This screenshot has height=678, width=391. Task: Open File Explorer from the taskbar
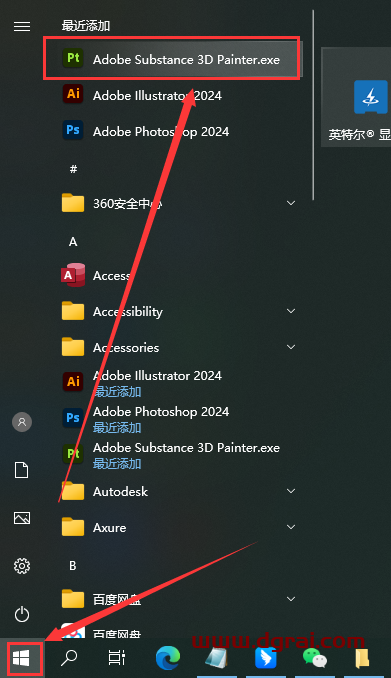tap(362, 658)
